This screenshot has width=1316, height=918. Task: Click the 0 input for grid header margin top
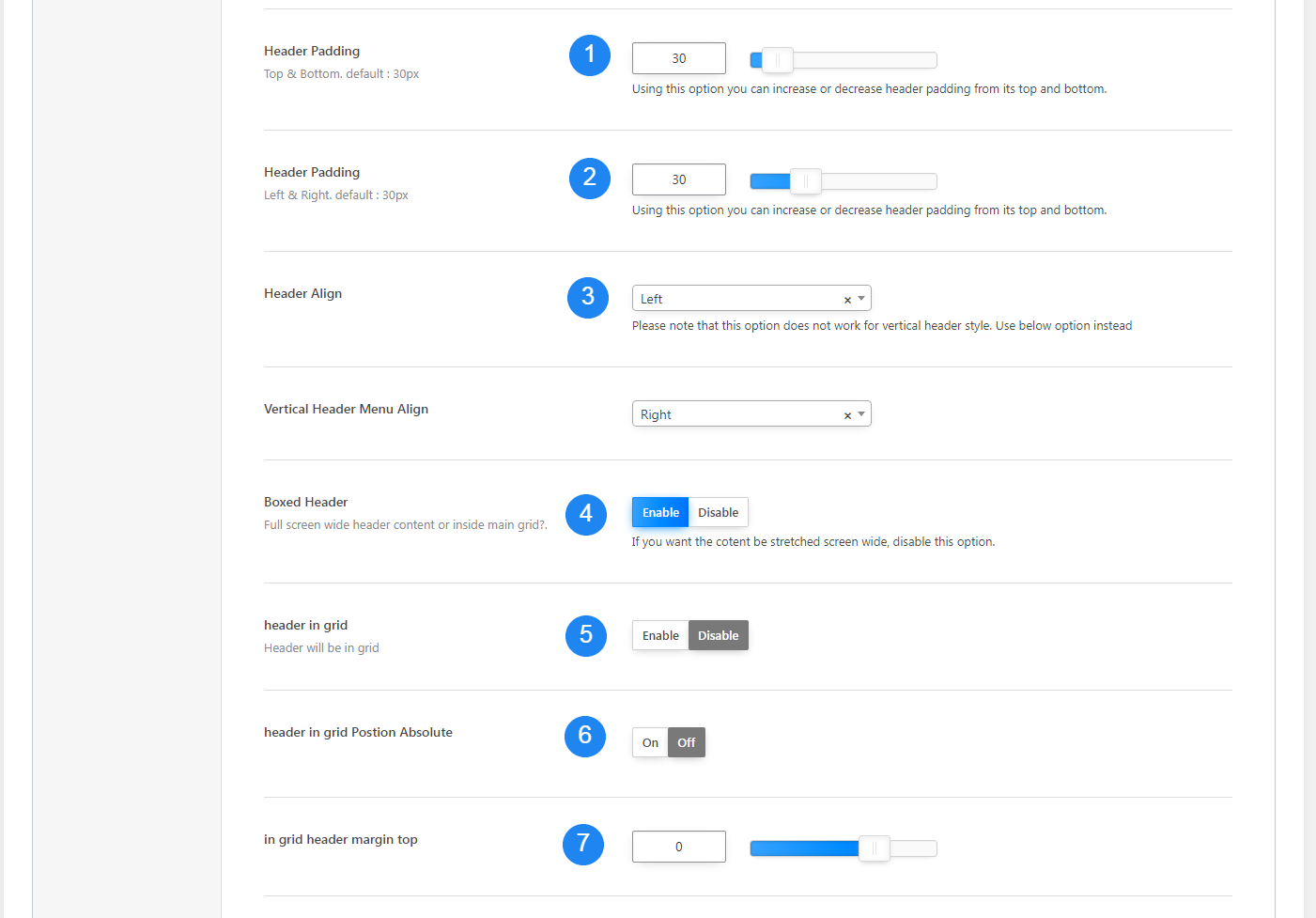[678, 846]
